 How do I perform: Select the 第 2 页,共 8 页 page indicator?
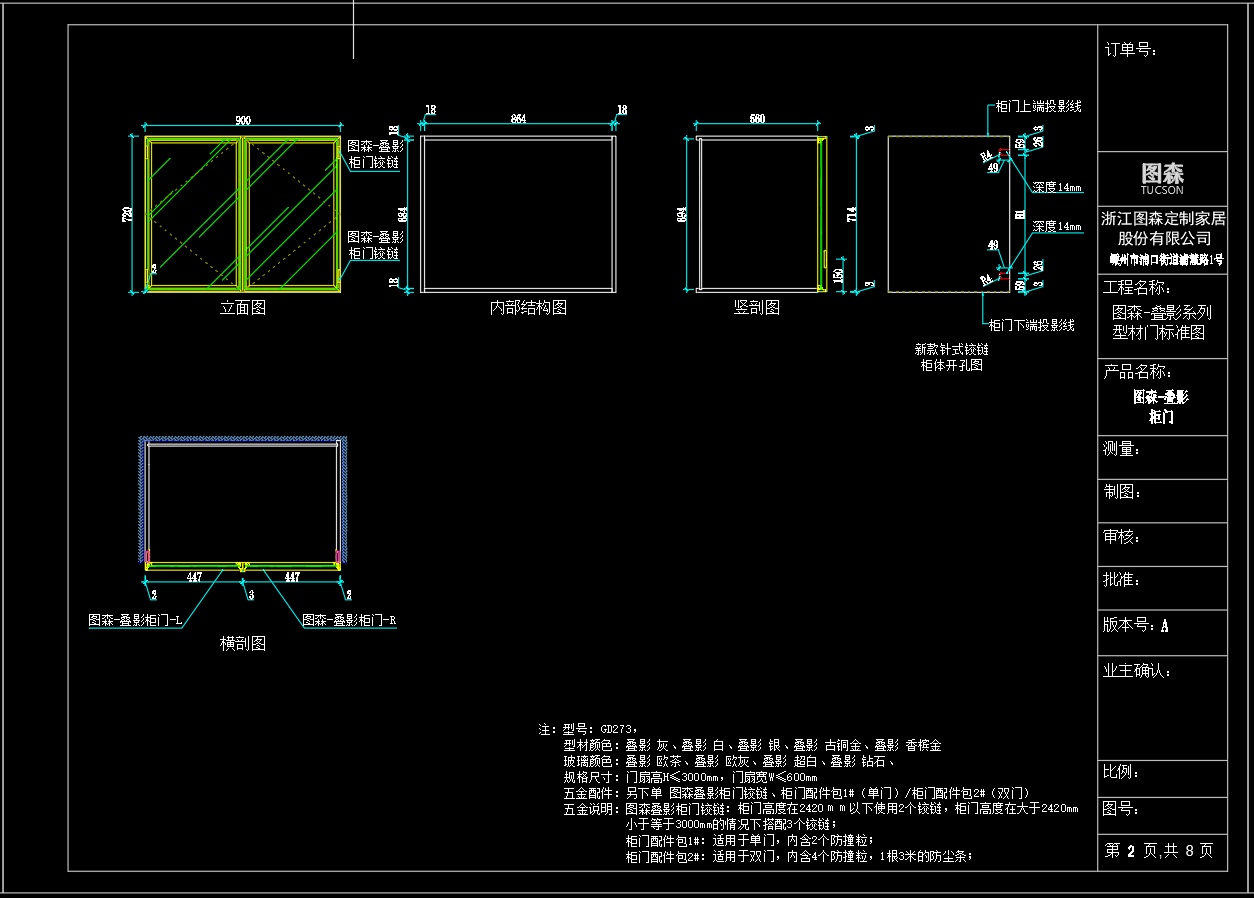click(x=1159, y=851)
